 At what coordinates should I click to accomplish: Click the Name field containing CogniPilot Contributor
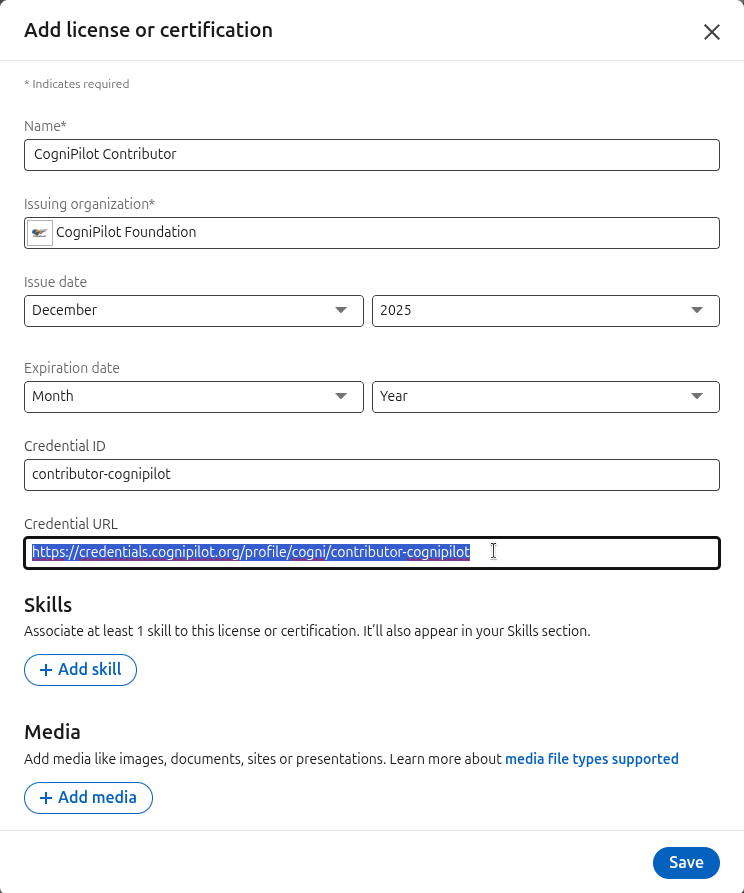click(371, 155)
